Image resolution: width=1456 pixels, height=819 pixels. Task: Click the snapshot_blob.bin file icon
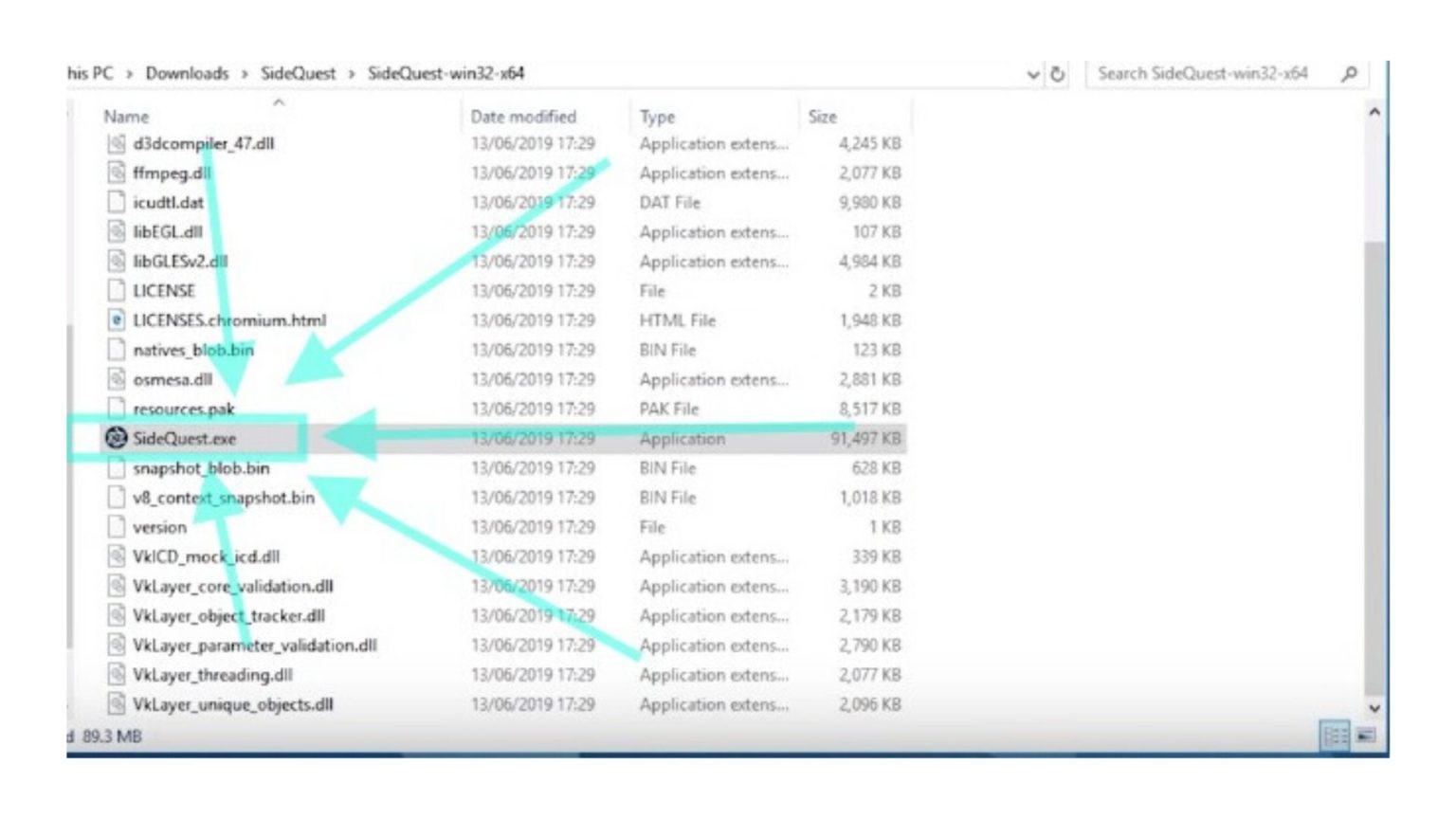point(116,468)
